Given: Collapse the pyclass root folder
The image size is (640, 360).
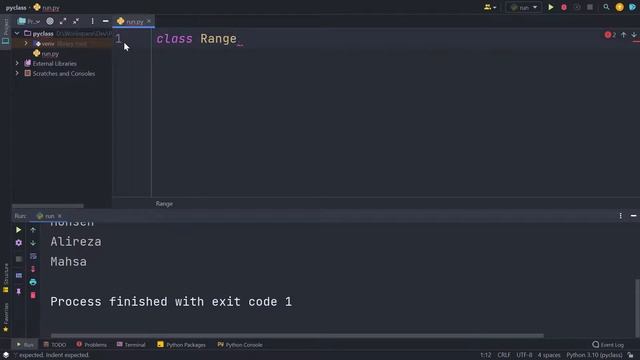Looking at the screenshot, I should click(x=17, y=33).
